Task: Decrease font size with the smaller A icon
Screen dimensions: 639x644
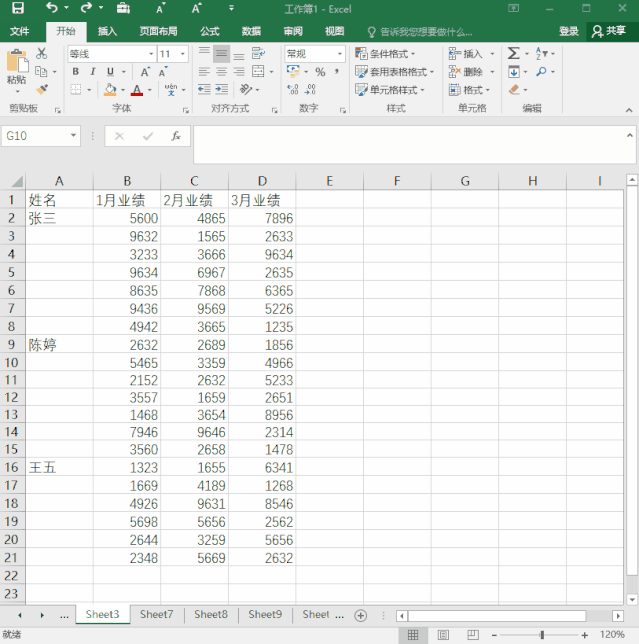Action: [x=163, y=72]
